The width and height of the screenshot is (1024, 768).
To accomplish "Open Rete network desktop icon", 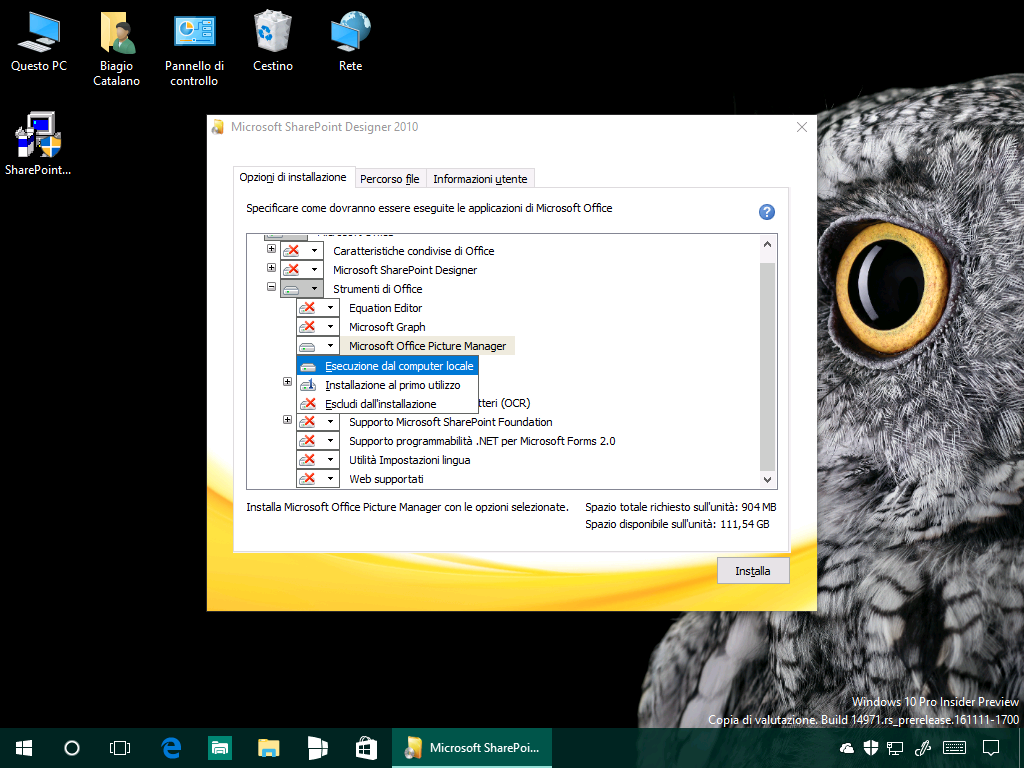I will (x=351, y=41).
